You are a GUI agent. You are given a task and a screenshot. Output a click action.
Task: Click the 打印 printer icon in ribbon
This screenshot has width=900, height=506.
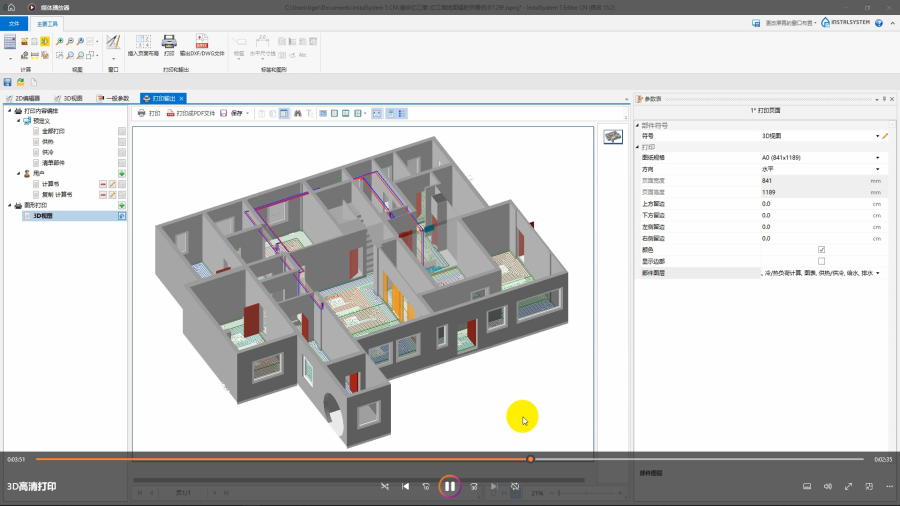169,43
